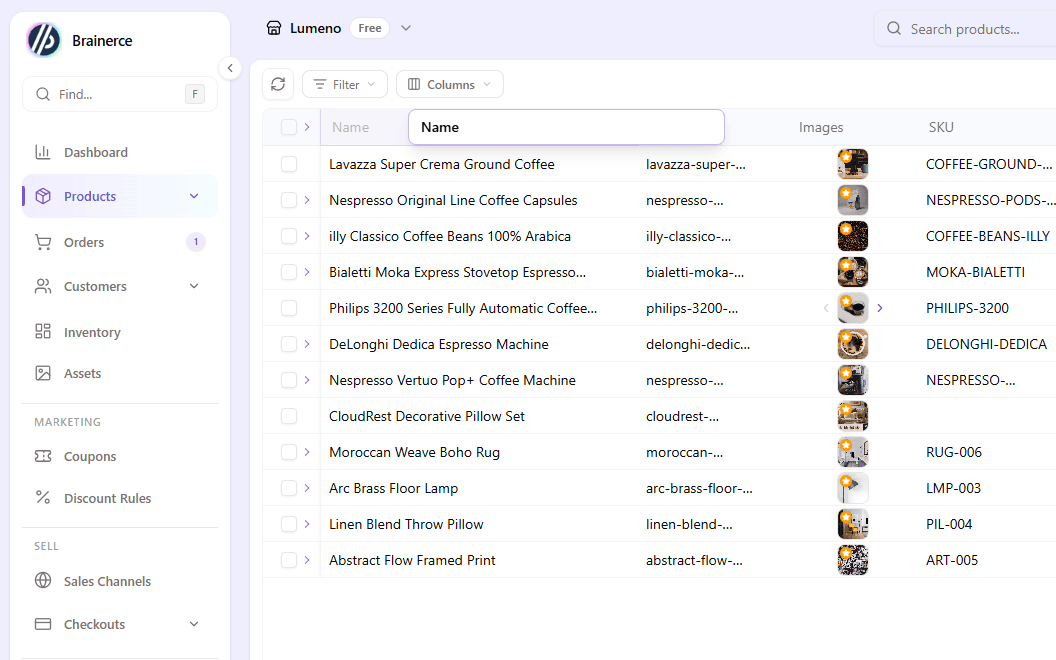Viewport: 1056px width, 660px height.
Task: Expand the Products submenu chevron
Action: (194, 196)
